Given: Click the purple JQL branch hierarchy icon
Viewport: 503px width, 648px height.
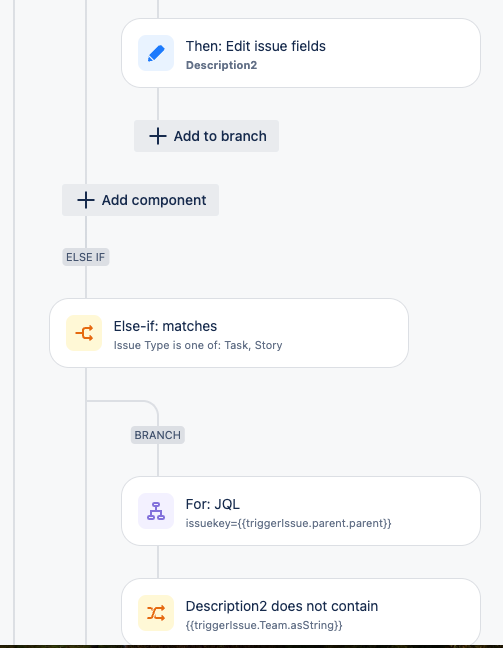Looking at the screenshot, I should [x=156, y=511].
